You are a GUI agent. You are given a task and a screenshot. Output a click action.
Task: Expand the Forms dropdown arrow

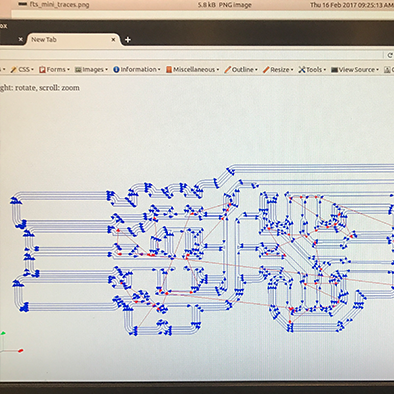(68, 70)
